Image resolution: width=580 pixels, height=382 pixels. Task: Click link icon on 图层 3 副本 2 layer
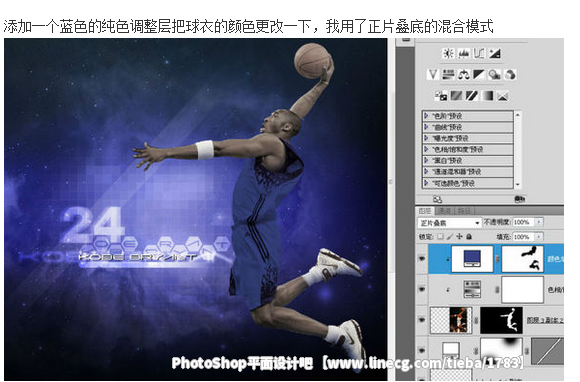[x=476, y=320]
